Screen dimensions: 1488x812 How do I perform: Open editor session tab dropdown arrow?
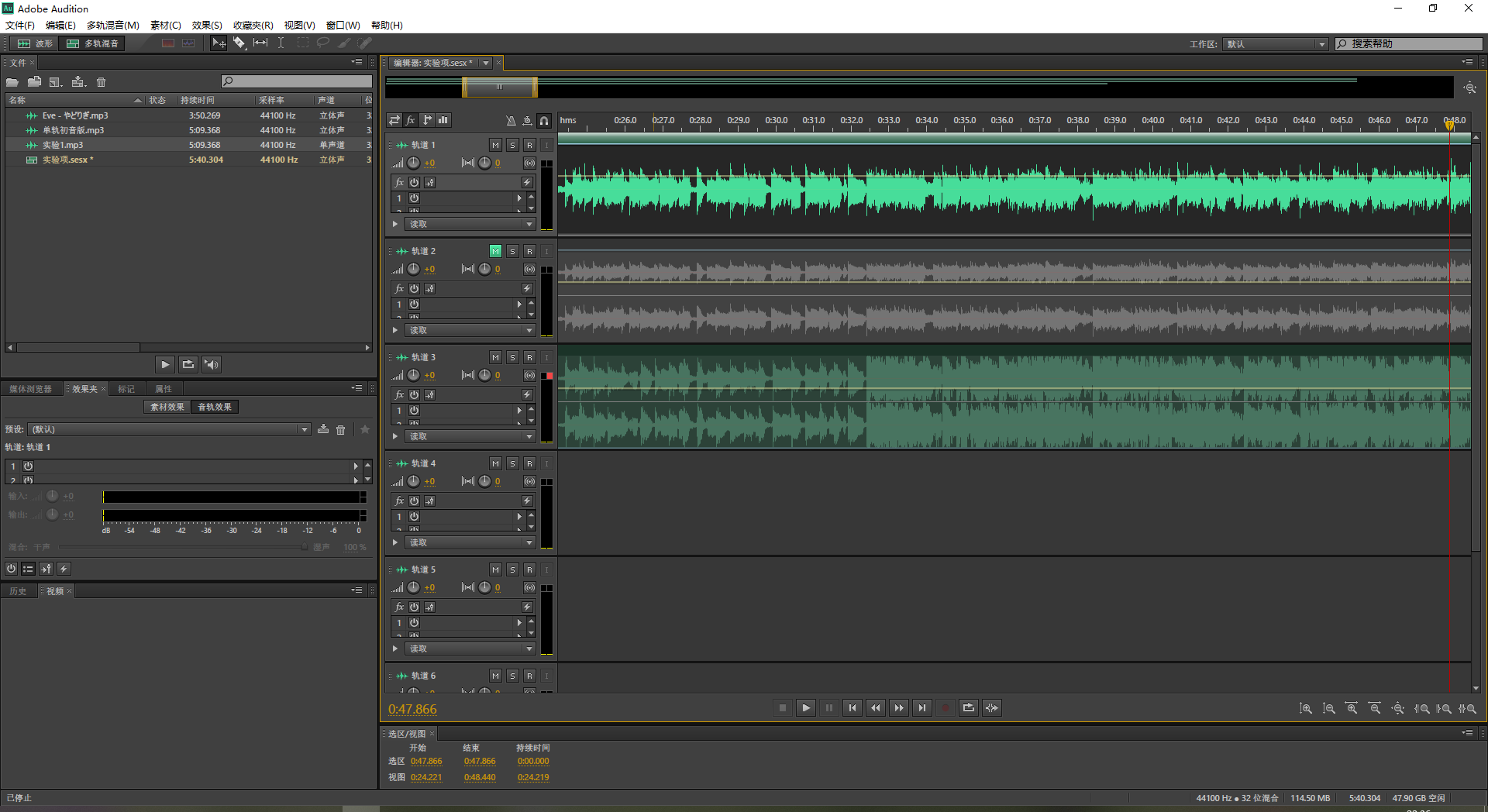pos(486,63)
